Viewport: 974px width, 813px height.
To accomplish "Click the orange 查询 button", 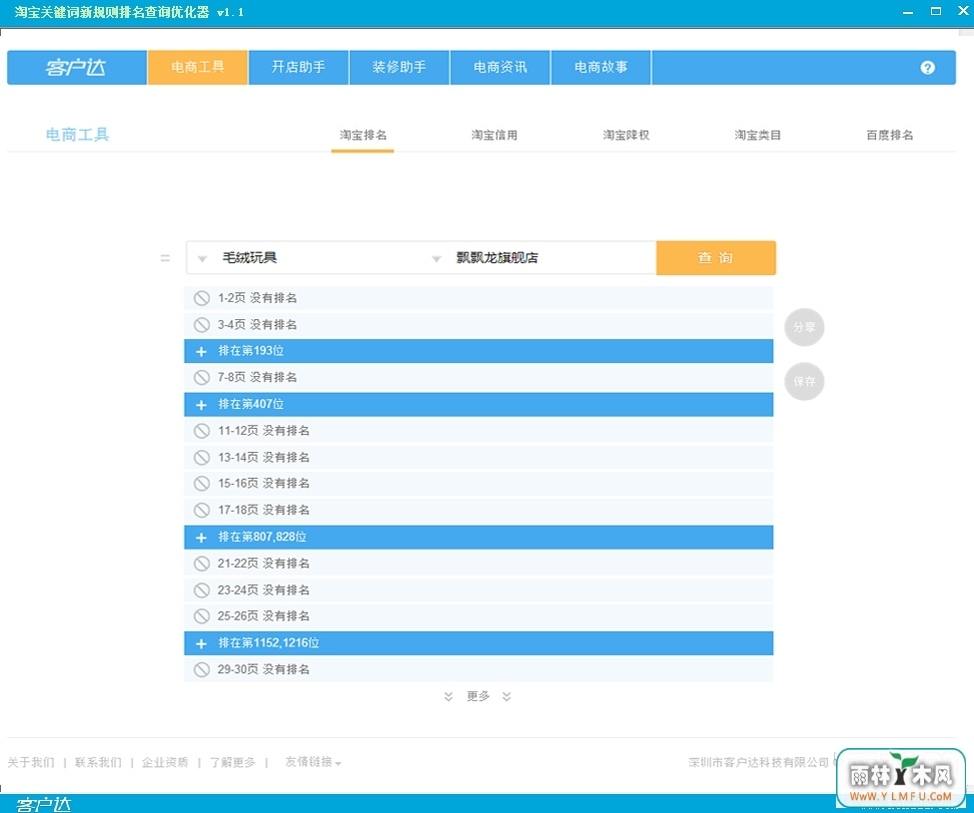I will coord(716,258).
